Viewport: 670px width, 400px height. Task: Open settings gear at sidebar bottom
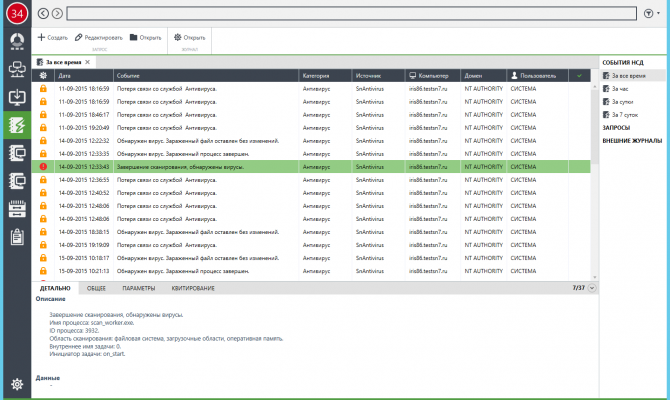click(17, 384)
